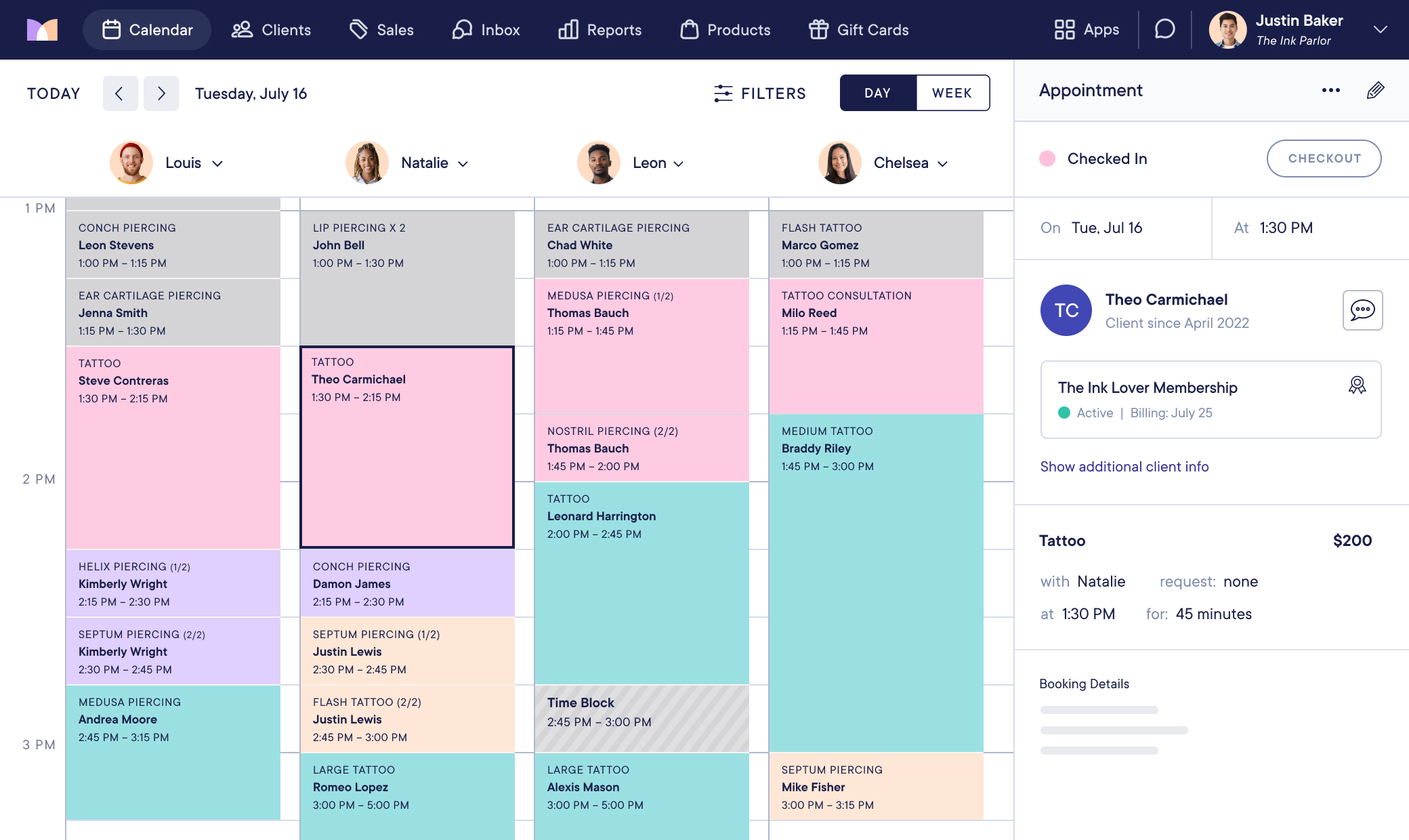Click the Checkout button

pyautogui.click(x=1324, y=159)
